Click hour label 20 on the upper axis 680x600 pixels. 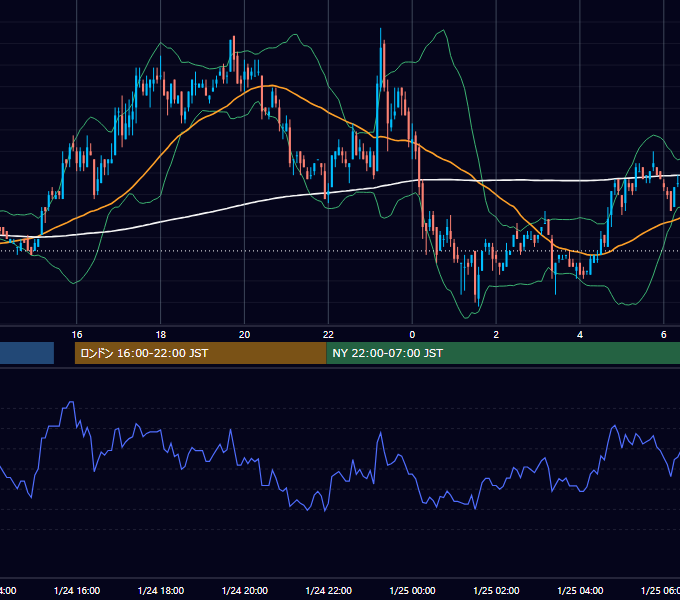[245, 335]
